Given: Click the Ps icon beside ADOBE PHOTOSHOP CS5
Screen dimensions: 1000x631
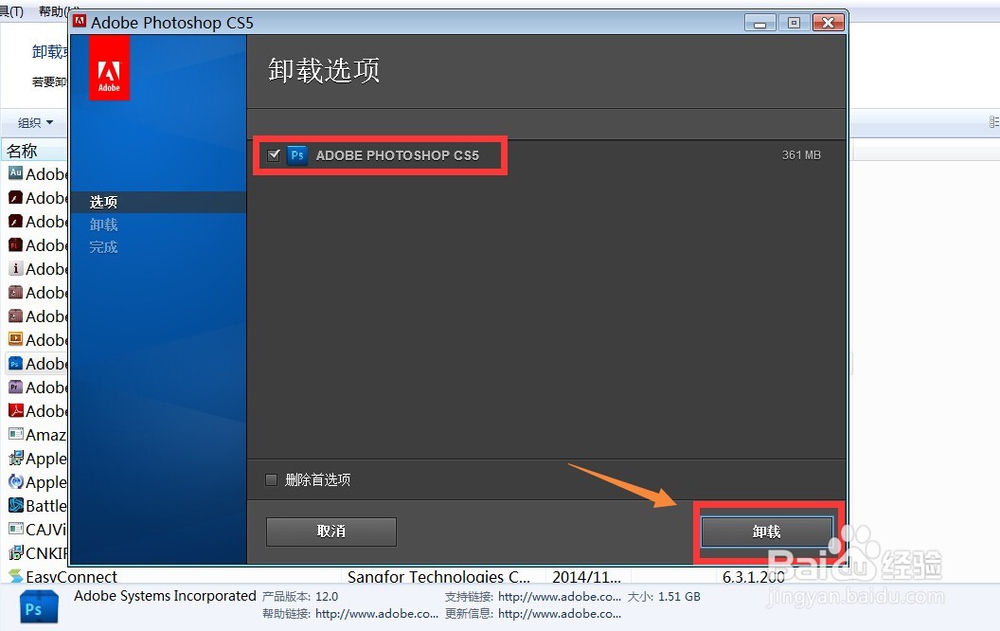Looking at the screenshot, I should pos(297,155).
